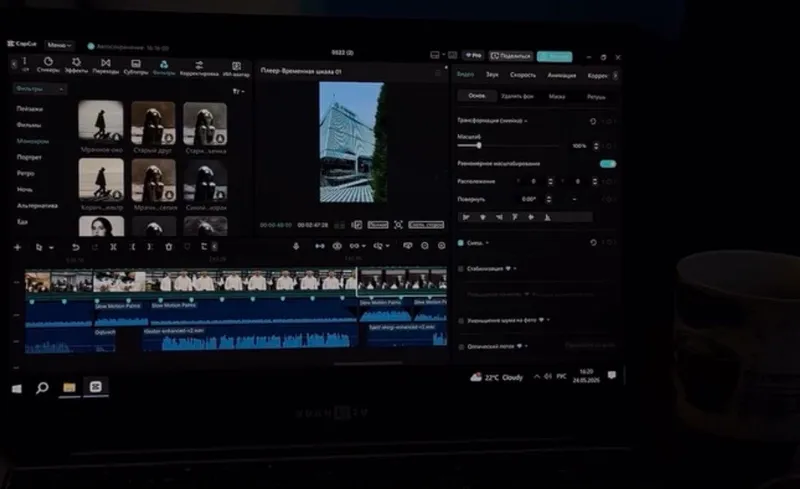The image size is (800, 489).
Task: Open the ИИ-аватар panel
Action: [x=236, y=68]
